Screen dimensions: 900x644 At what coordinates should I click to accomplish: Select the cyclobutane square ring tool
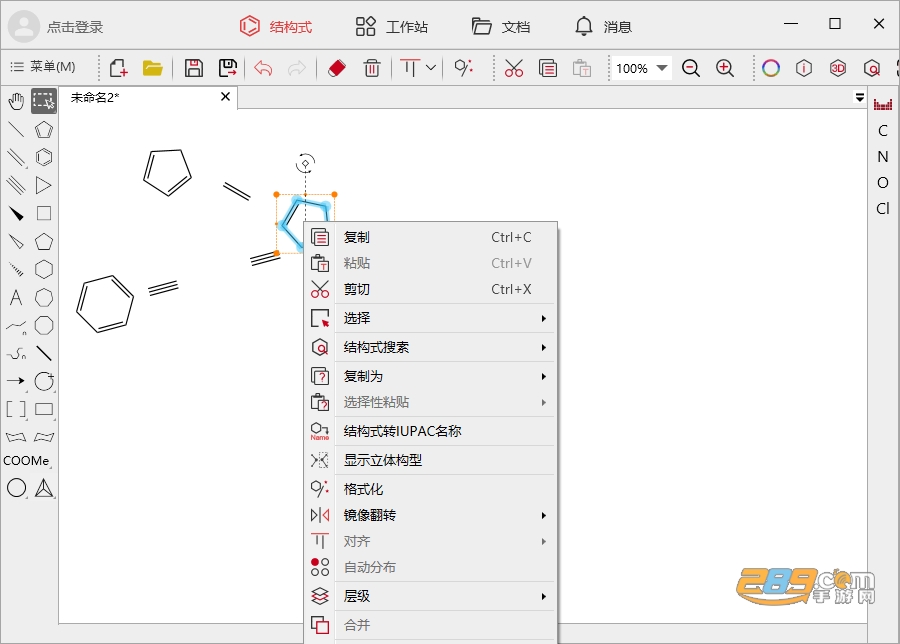tap(44, 214)
